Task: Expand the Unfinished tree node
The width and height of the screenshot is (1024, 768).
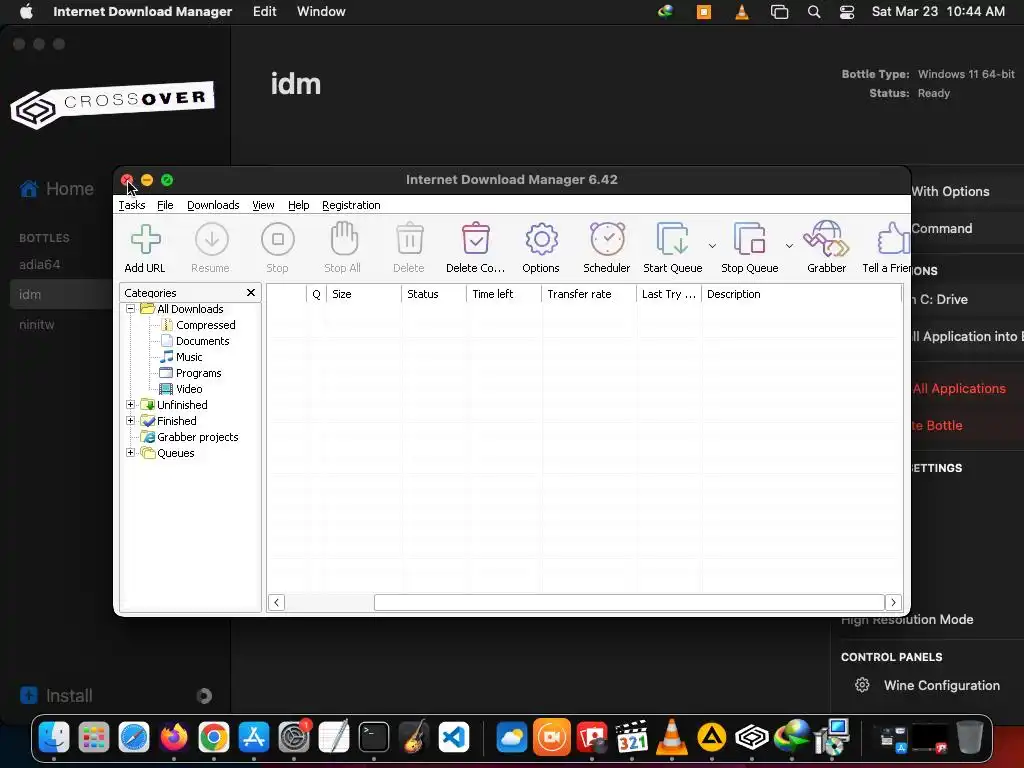Action: [131, 405]
